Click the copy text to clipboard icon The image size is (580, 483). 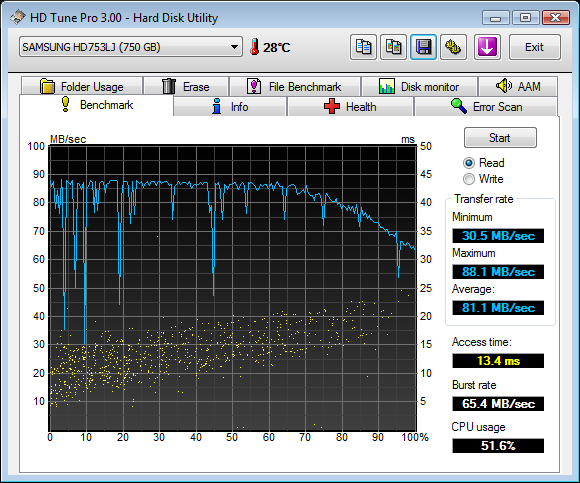point(363,47)
